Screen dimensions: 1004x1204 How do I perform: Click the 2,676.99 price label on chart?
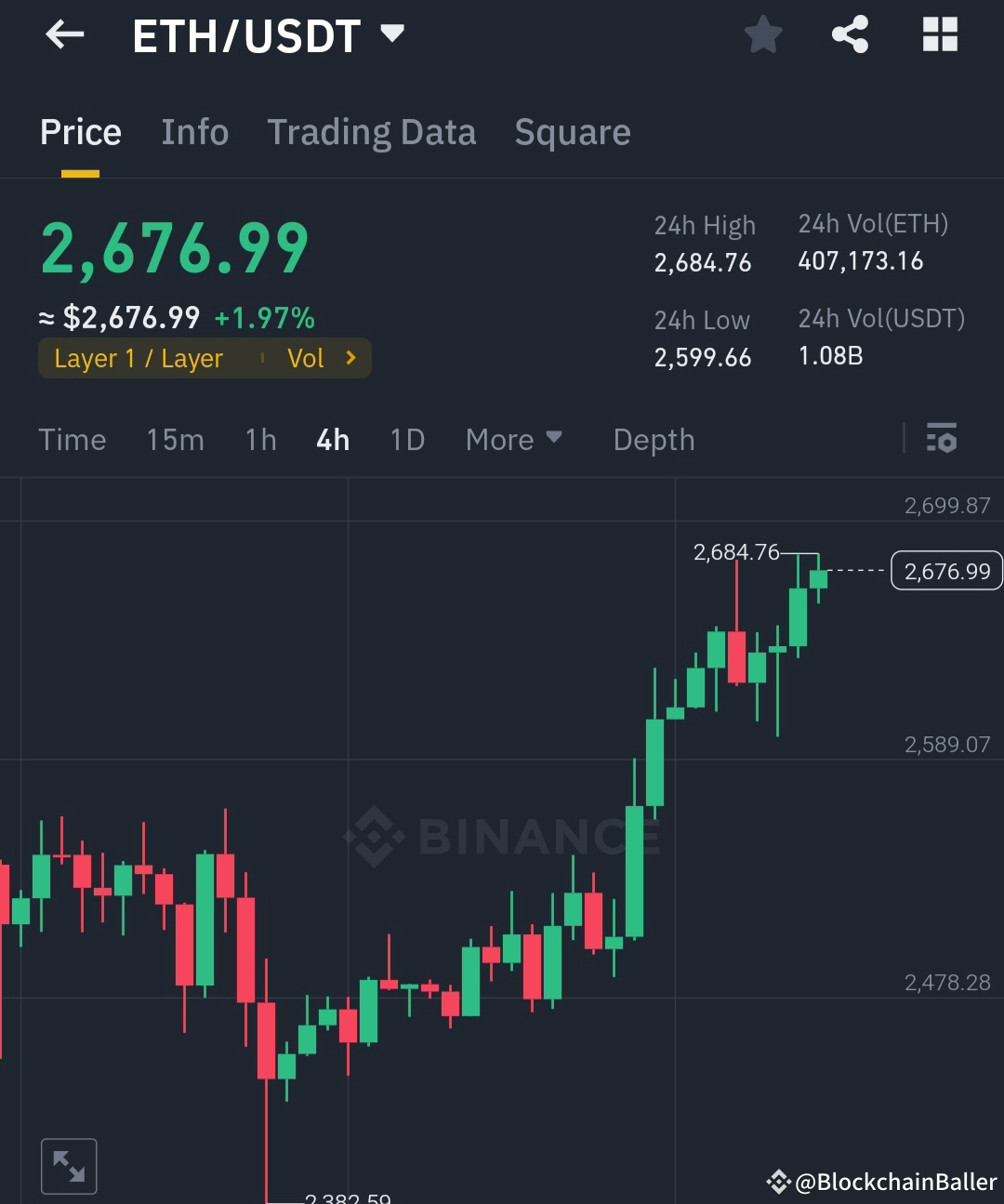pos(946,570)
